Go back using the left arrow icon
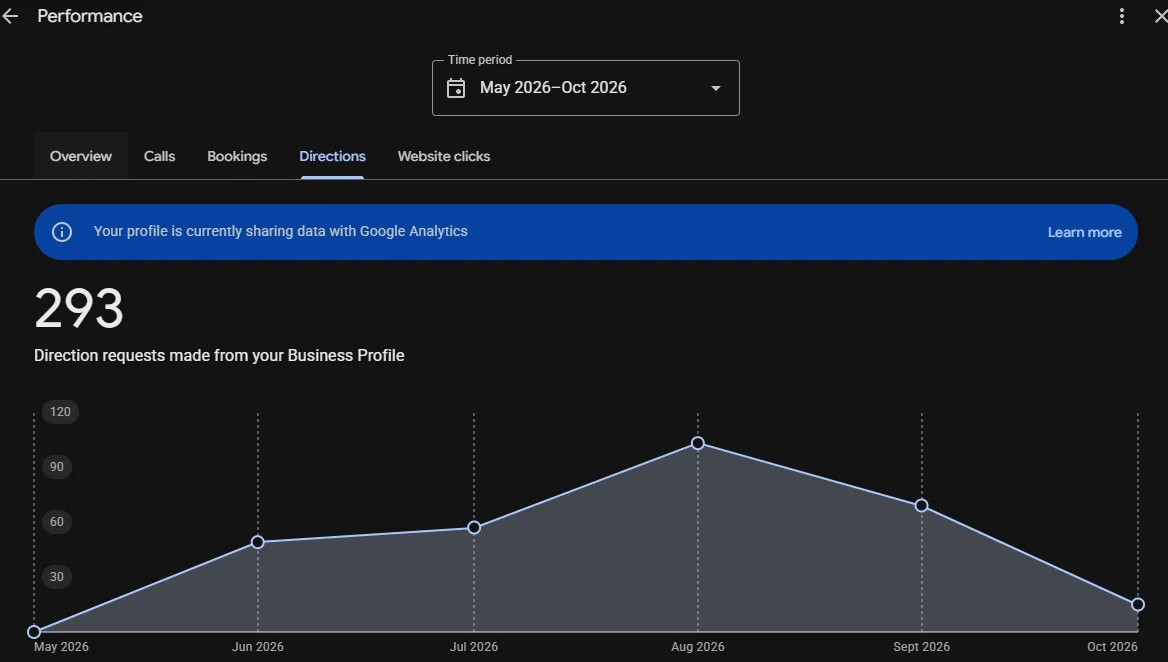 (10, 16)
